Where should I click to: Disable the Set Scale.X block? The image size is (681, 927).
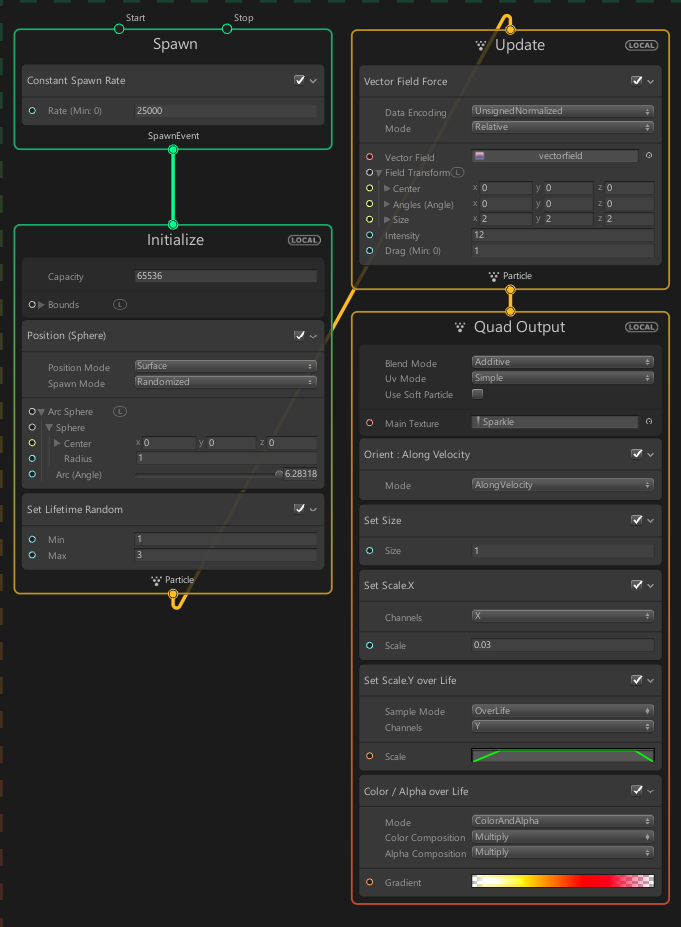click(x=637, y=585)
